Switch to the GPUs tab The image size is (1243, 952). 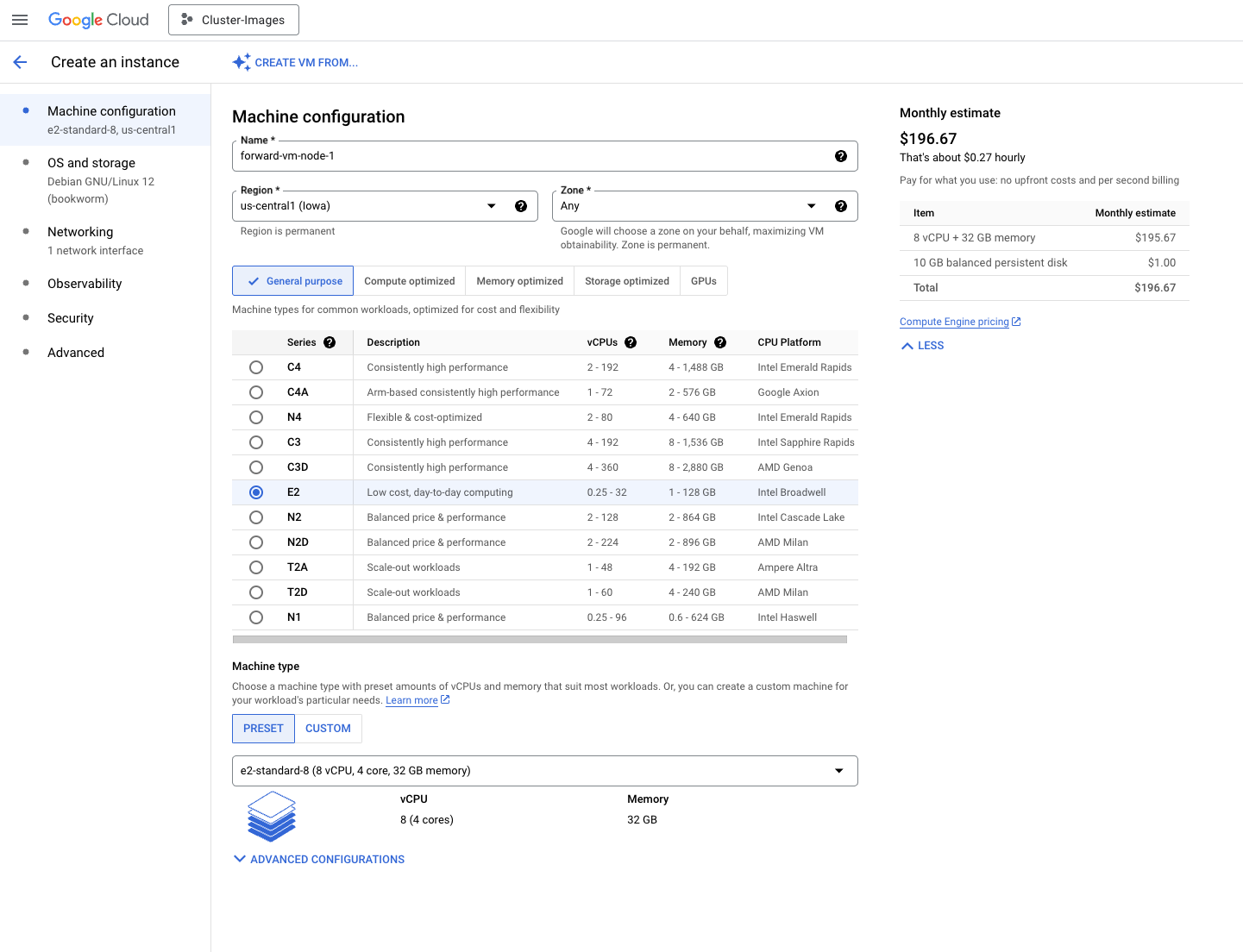click(x=703, y=281)
